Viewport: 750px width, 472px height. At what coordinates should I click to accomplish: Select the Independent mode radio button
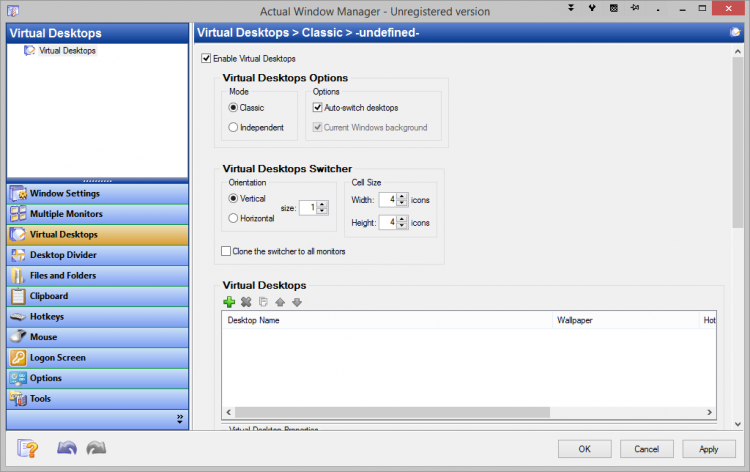[x=233, y=127]
